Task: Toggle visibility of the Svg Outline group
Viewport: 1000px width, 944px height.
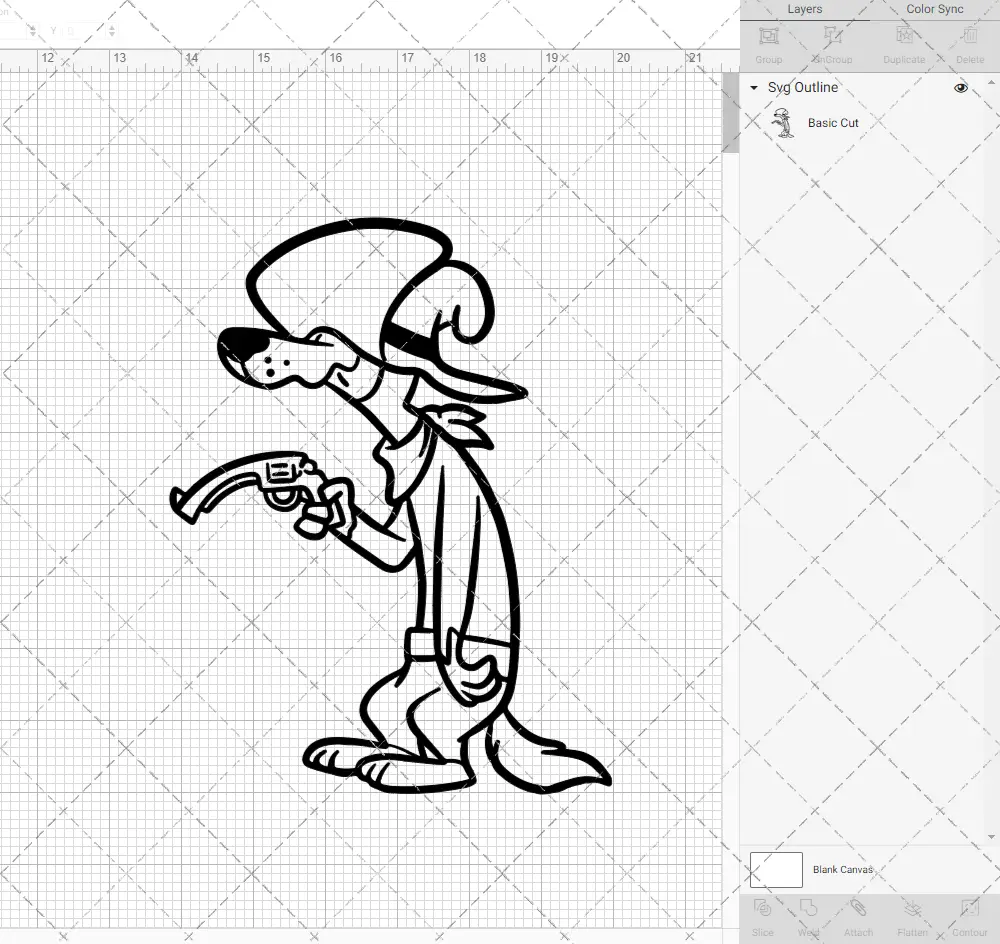Action: coord(960,87)
